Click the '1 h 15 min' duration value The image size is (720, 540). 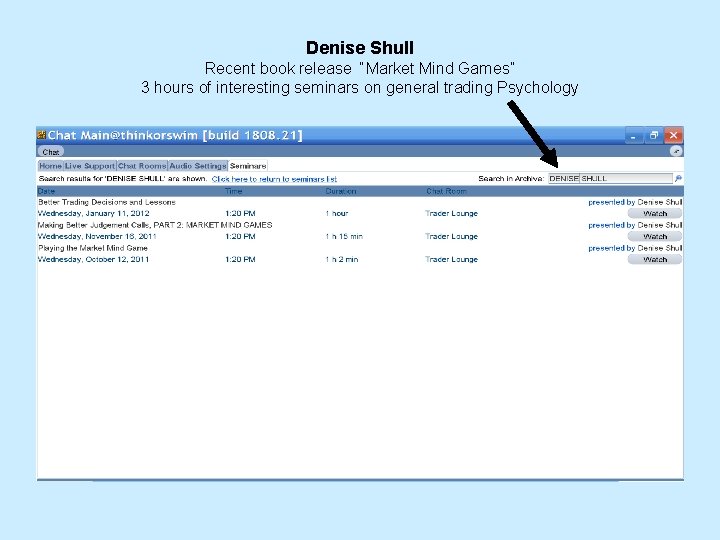(344, 236)
